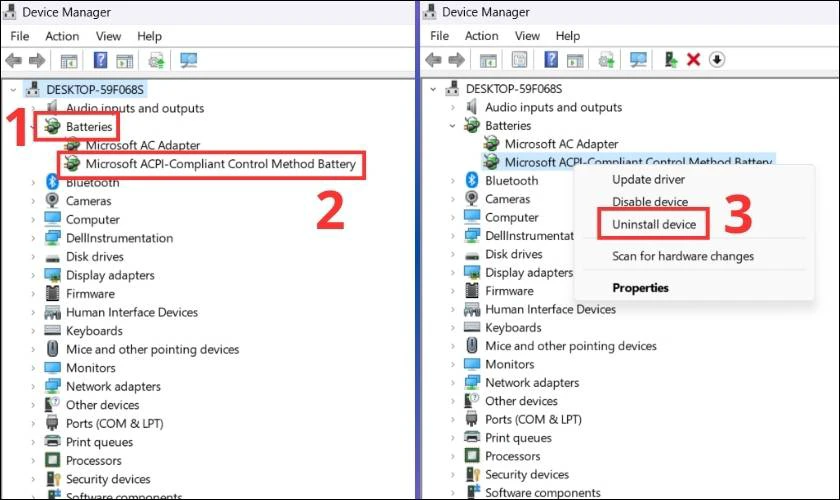The height and width of the screenshot is (500, 840).
Task: Click the monitor scan-hardware icon in the left toolbar
Action: [x=189, y=60]
